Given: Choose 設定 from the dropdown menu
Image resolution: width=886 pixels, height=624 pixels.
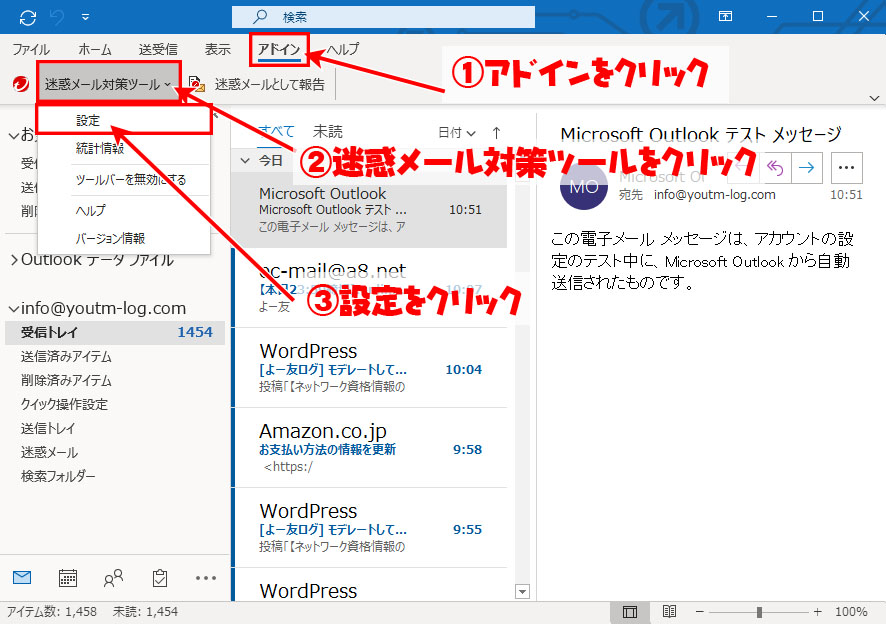Looking at the screenshot, I should (124, 120).
